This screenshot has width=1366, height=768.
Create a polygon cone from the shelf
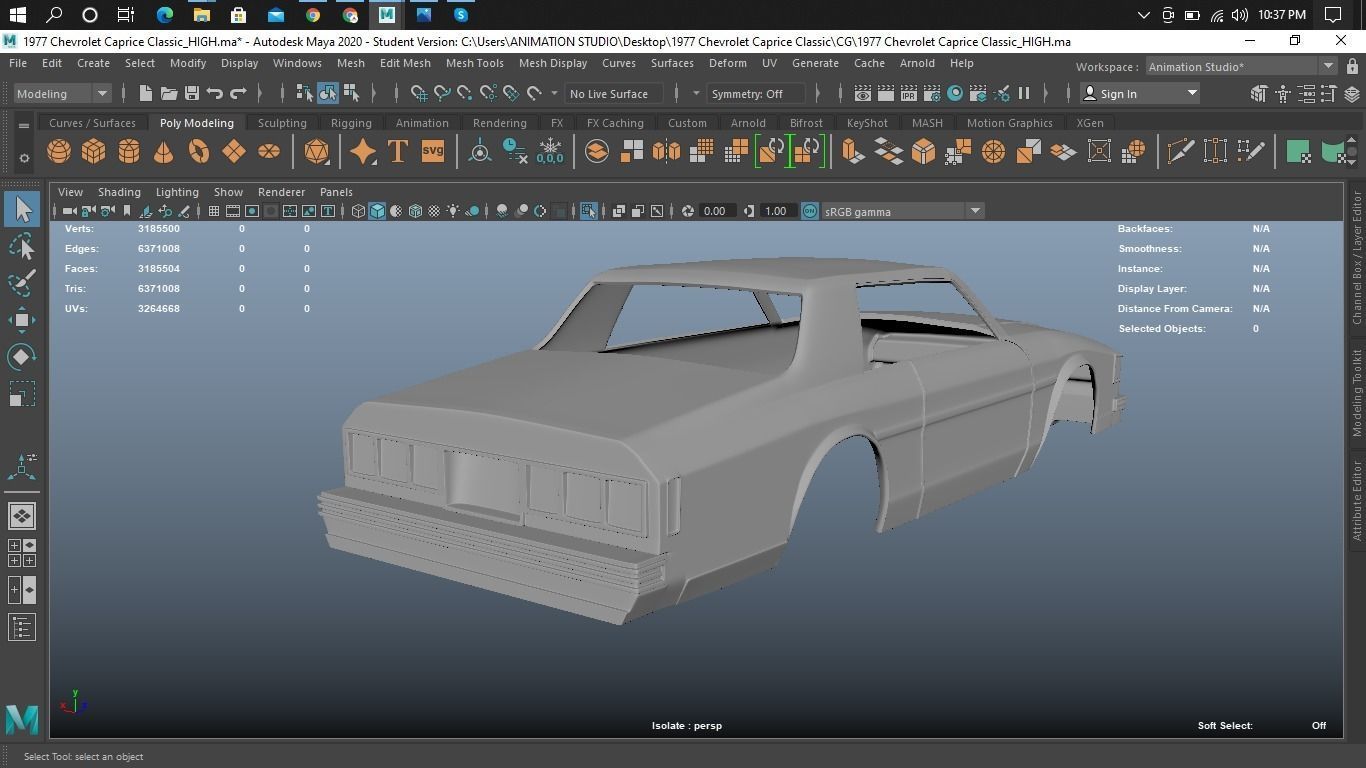163,152
